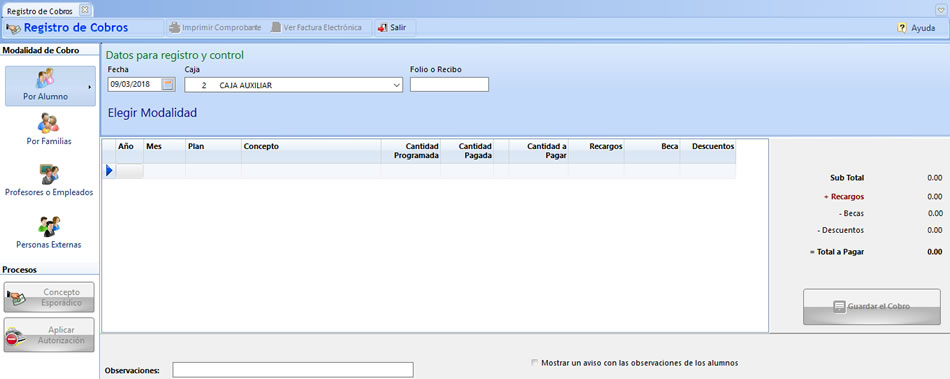
Task: Click the Cantidad a Pagar column header
Action: coord(539,151)
